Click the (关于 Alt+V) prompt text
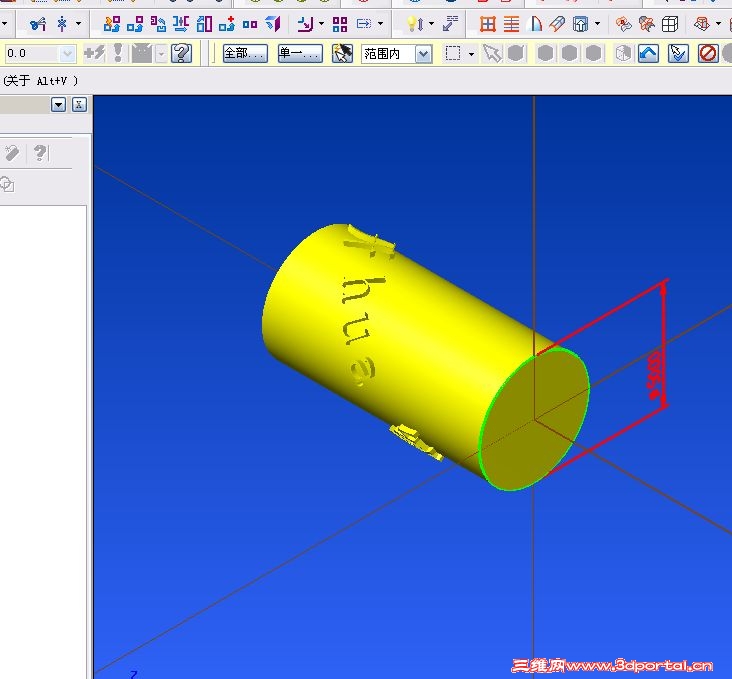The image size is (732, 679). pos(41,81)
